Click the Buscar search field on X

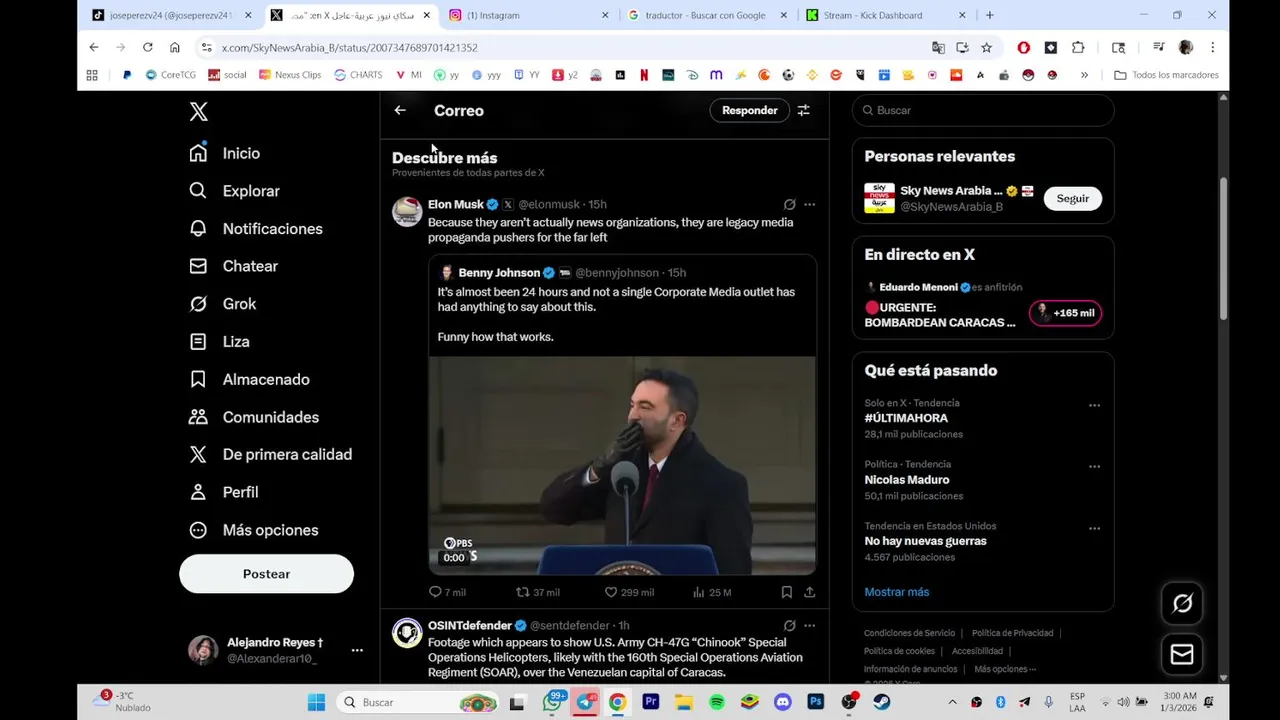click(983, 110)
